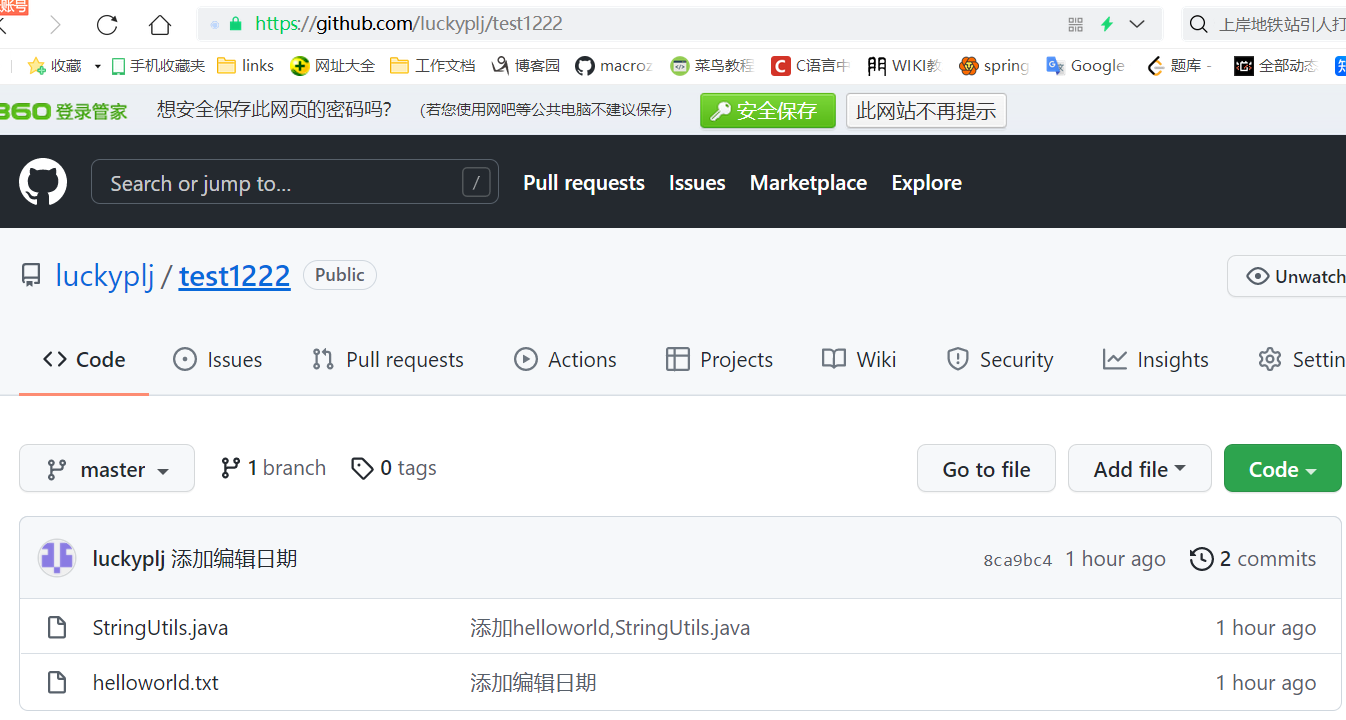Open Marketplace in the top navigation
Viewport: 1346px width, 720px height.
click(808, 183)
